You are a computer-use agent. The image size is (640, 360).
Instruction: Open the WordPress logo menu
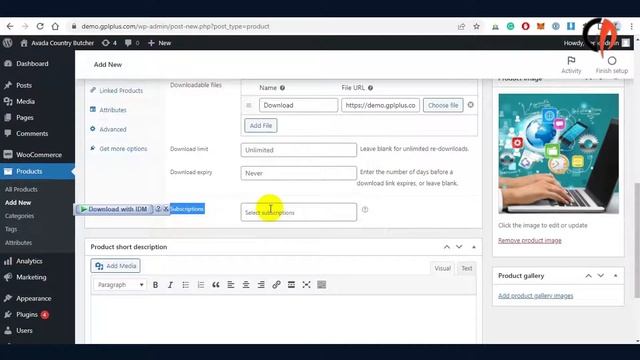tap(7, 42)
